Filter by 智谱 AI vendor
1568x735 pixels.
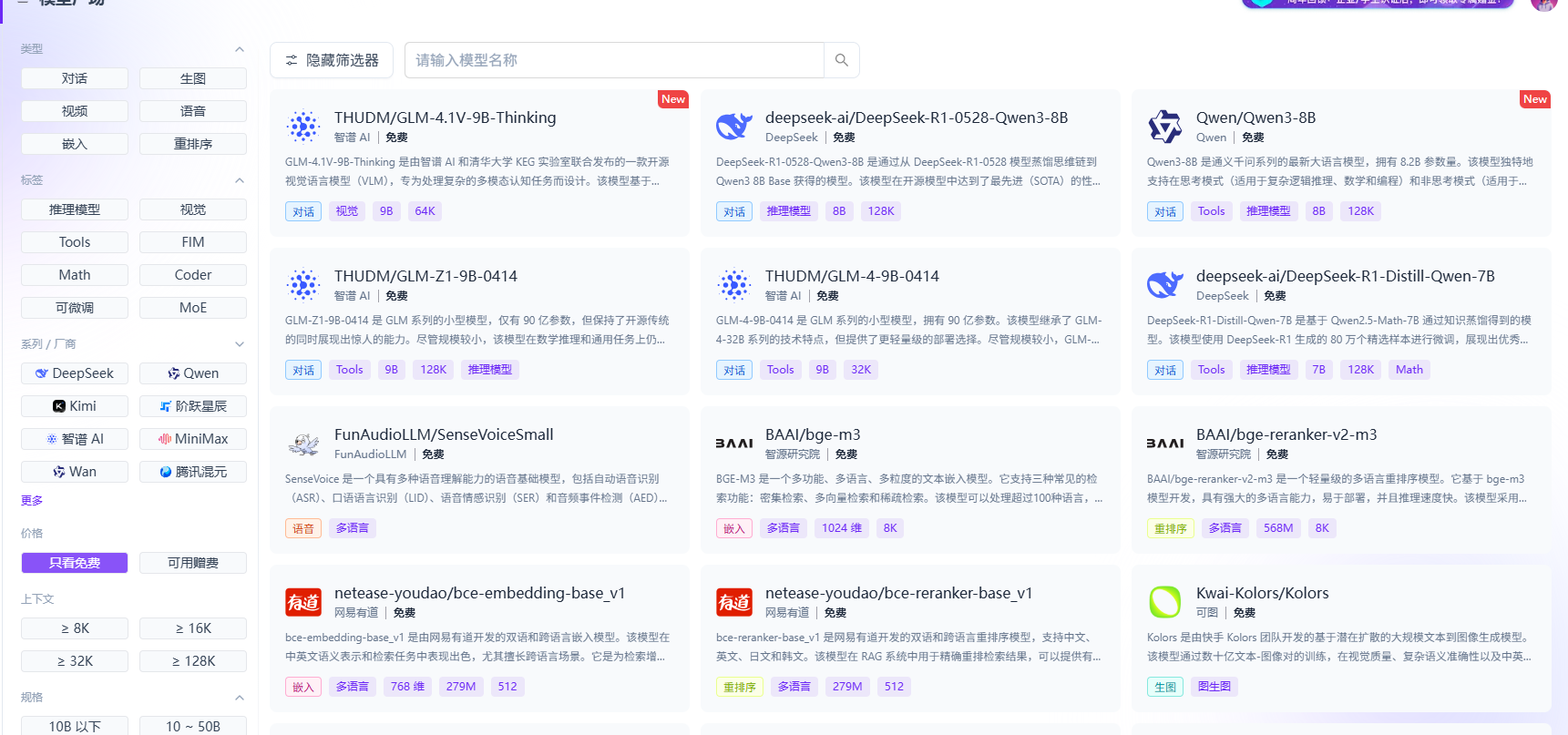coord(75,439)
